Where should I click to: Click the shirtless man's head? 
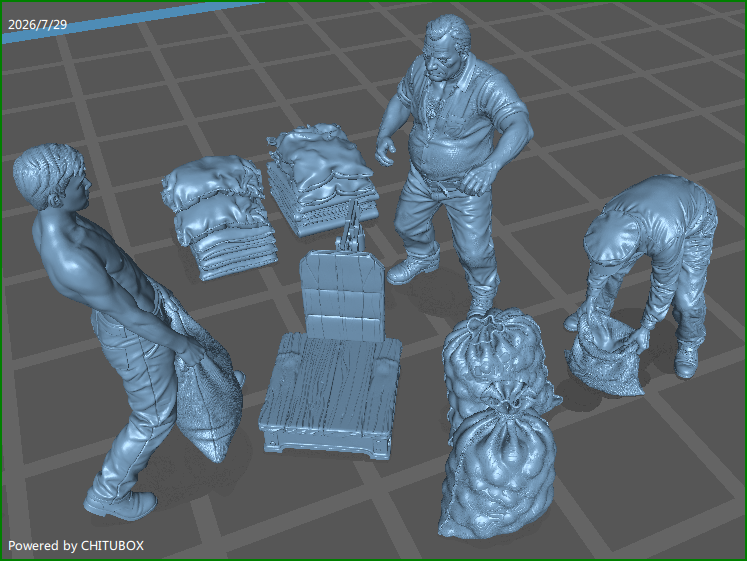point(50,176)
